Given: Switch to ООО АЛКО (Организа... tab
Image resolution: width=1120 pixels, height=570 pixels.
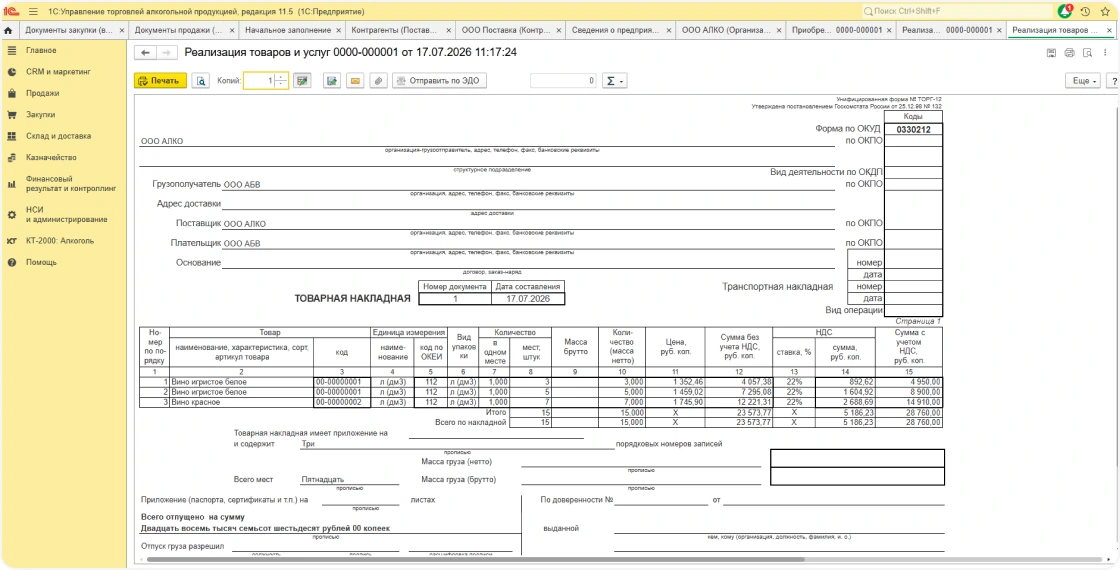Looking at the screenshot, I should tap(726, 31).
